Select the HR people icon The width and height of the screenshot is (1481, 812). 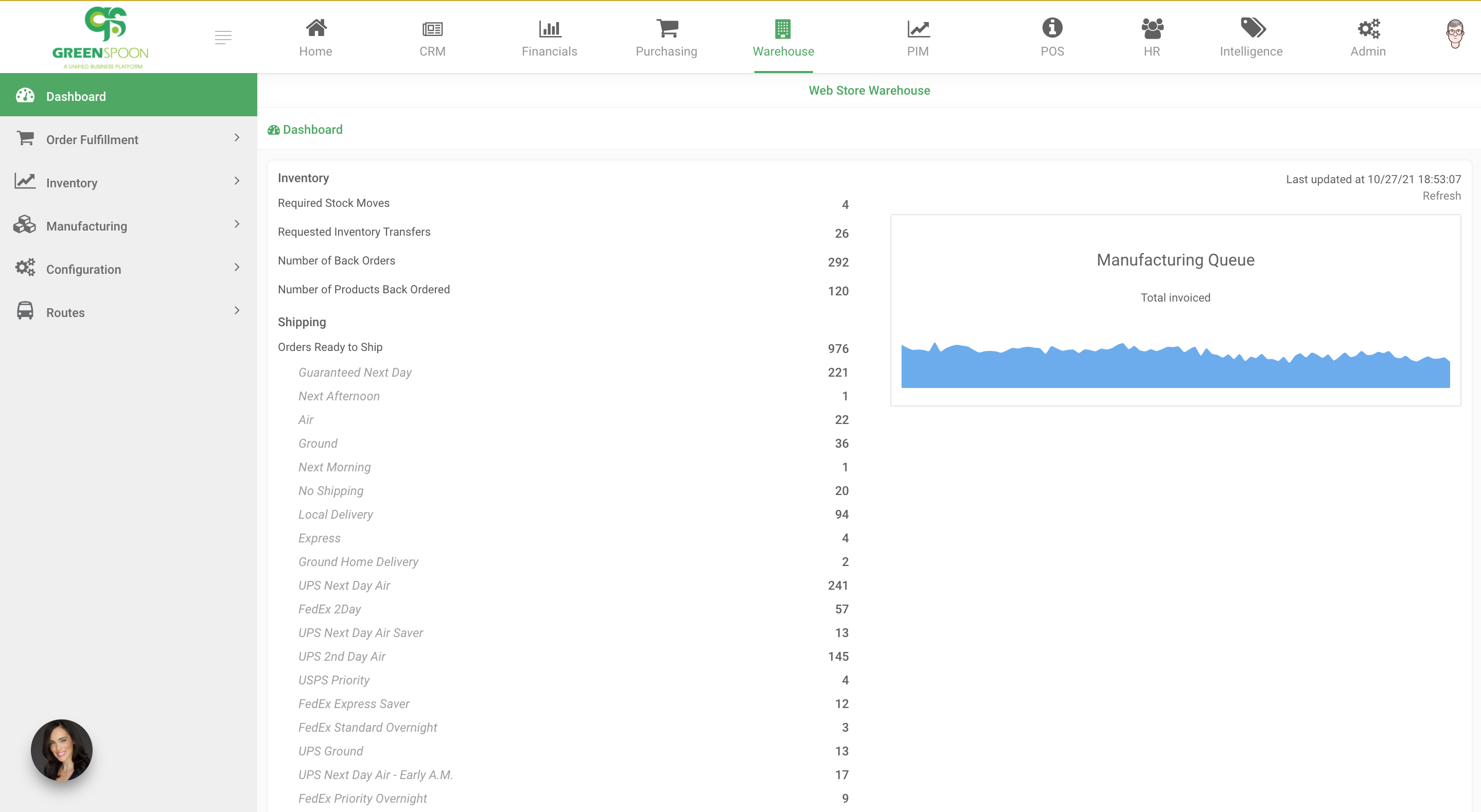point(1152,28)
